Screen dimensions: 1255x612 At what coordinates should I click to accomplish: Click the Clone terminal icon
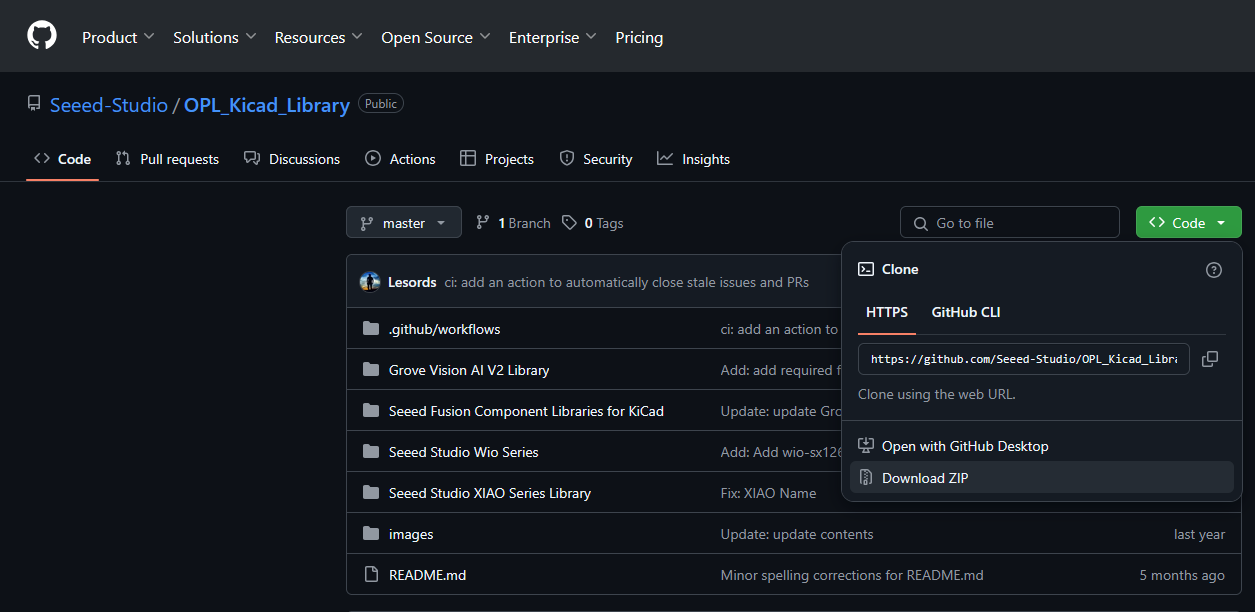point(866,269)
